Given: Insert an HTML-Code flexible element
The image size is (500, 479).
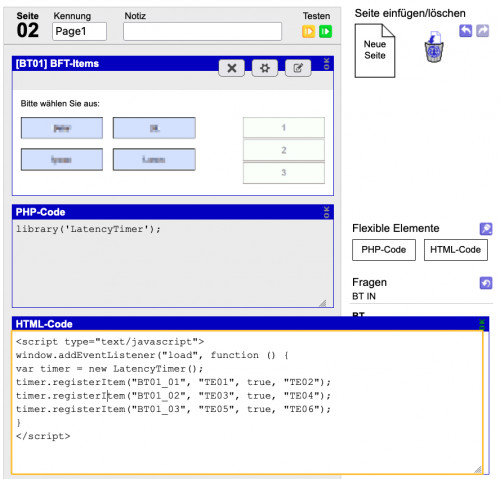Looking at the screenshot, I should (x=456, y=250).
